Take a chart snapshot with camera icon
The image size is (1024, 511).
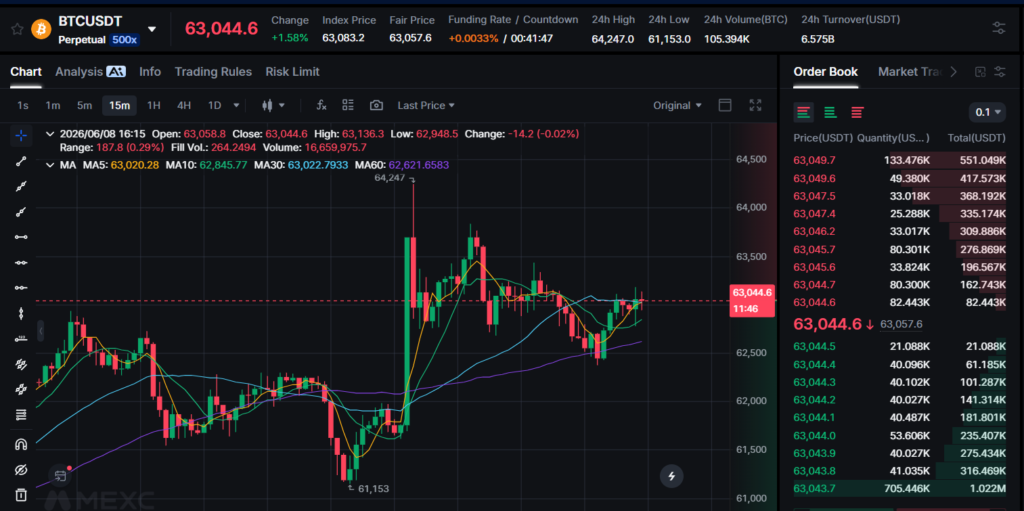tap(376, 105)
